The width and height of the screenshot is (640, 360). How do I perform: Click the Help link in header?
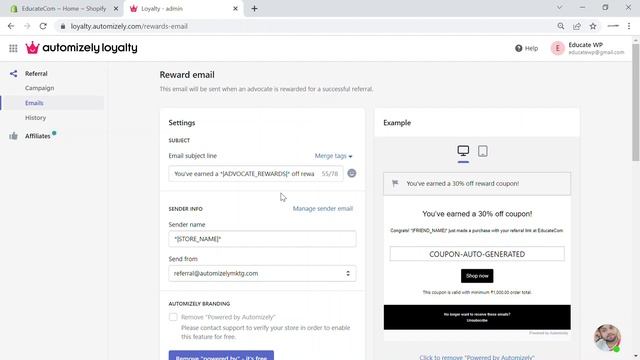[x=531, y=48]
